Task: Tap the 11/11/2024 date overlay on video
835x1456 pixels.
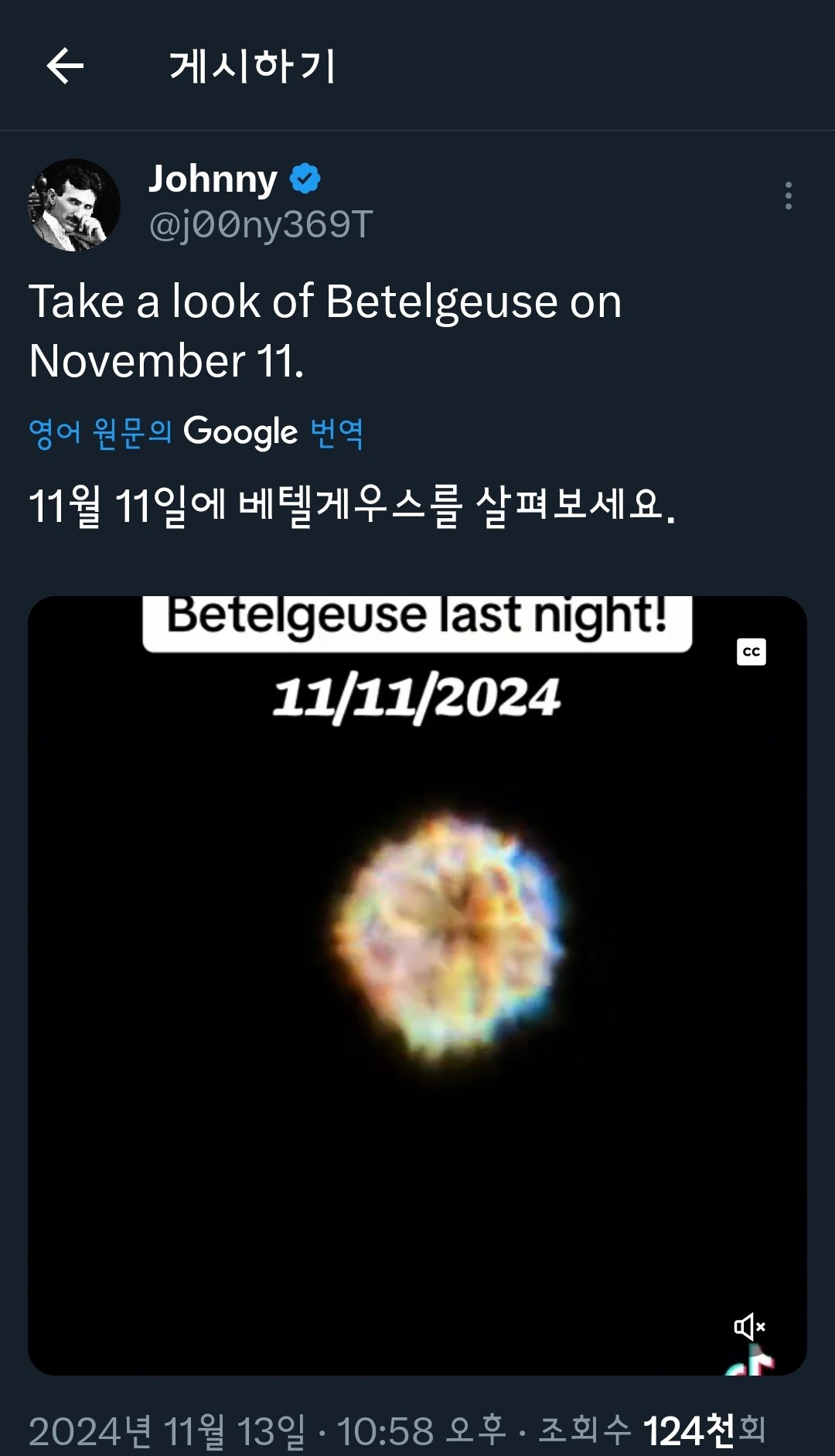Action: coord(417,697)
